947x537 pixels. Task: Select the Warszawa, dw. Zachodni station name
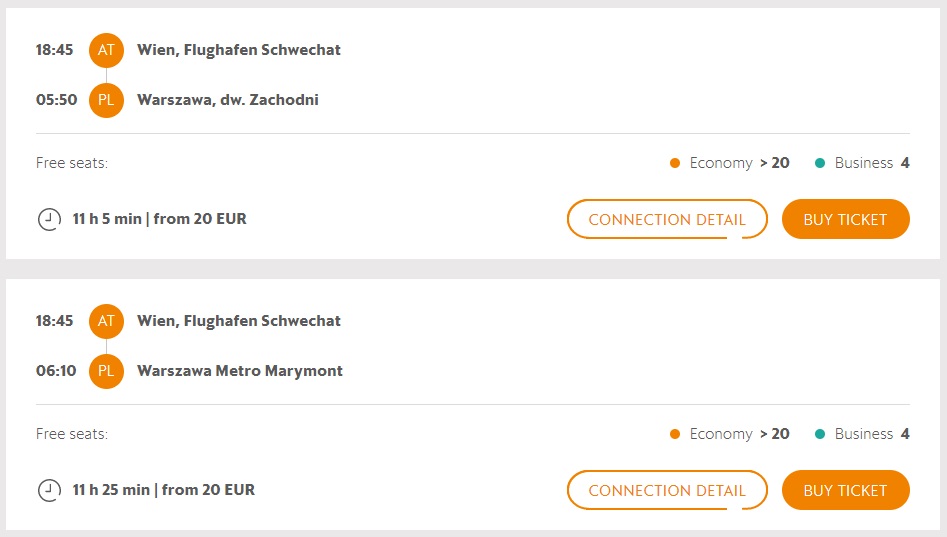click(x=228, y=100)
